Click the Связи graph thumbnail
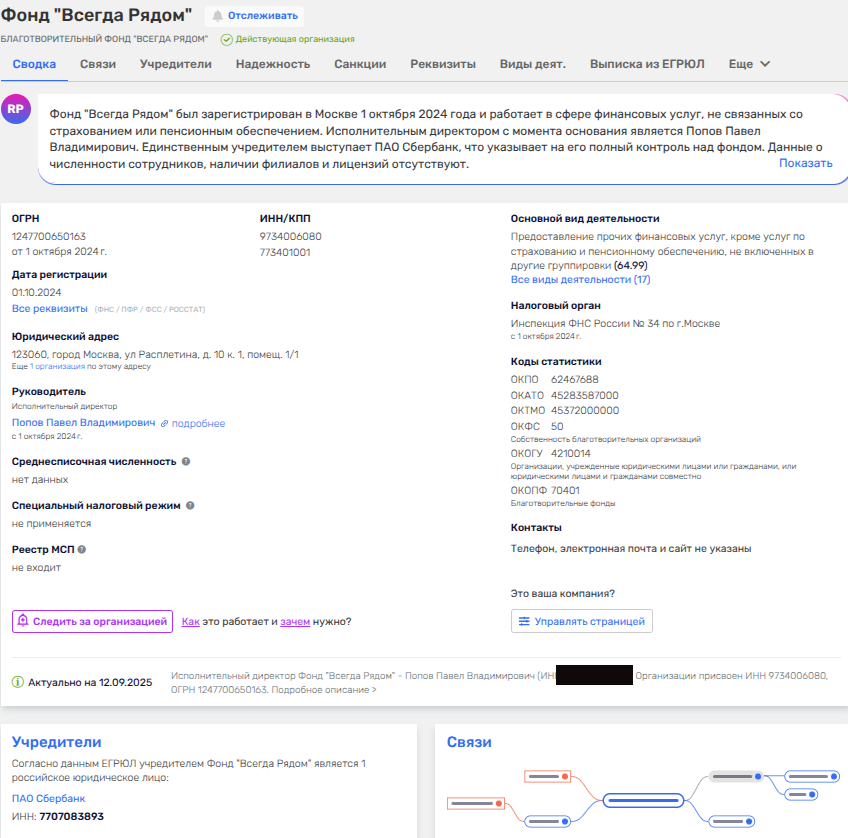 [640, 797]
